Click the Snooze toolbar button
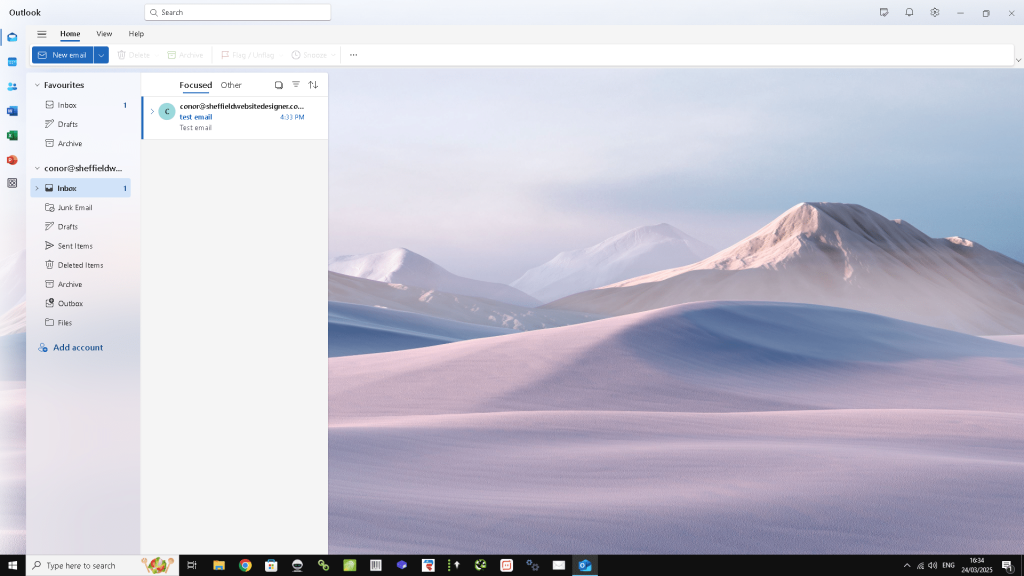 tap(309, 55)
